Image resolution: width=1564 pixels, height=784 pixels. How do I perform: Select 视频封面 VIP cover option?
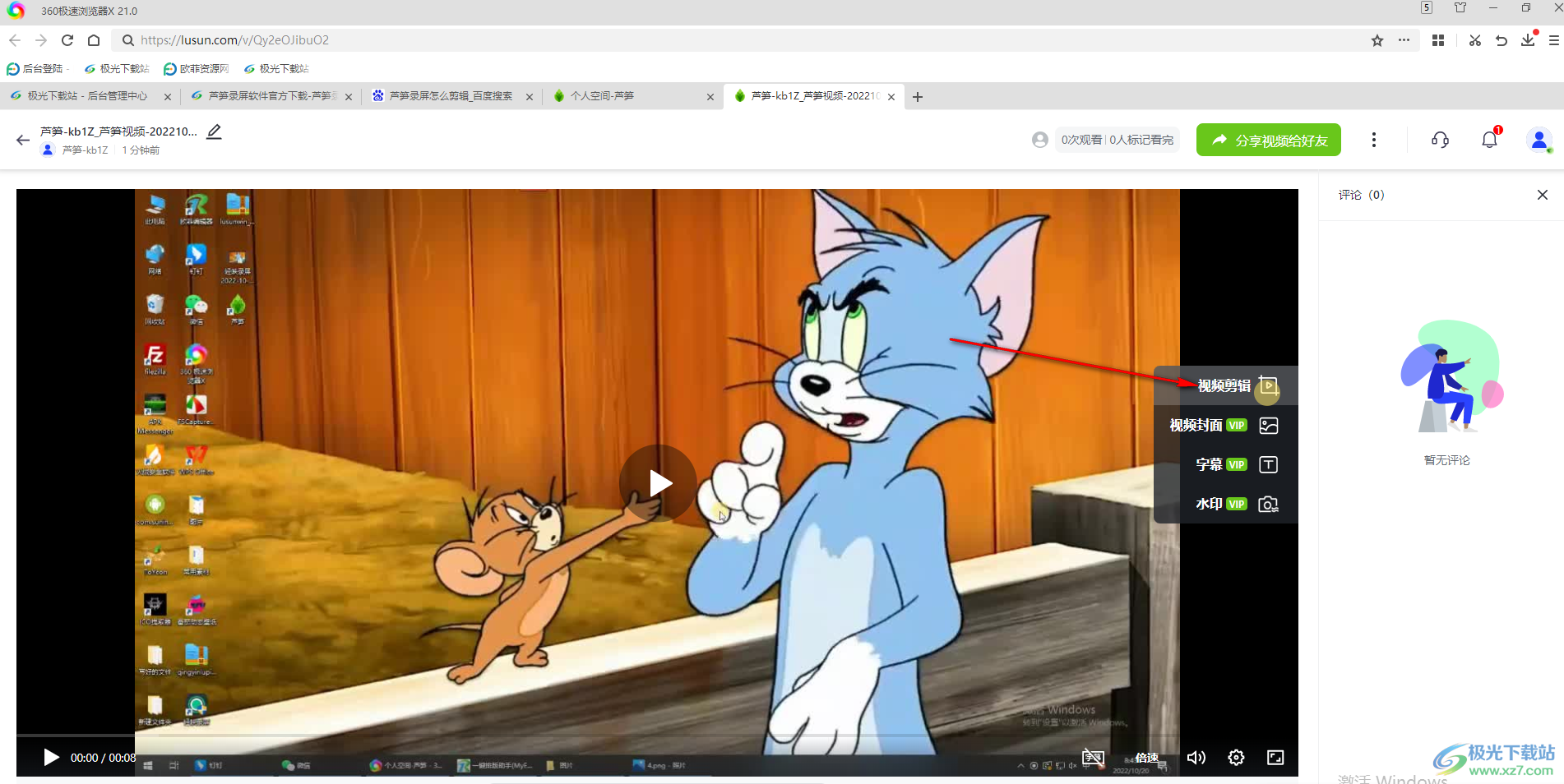[1227, 425]
